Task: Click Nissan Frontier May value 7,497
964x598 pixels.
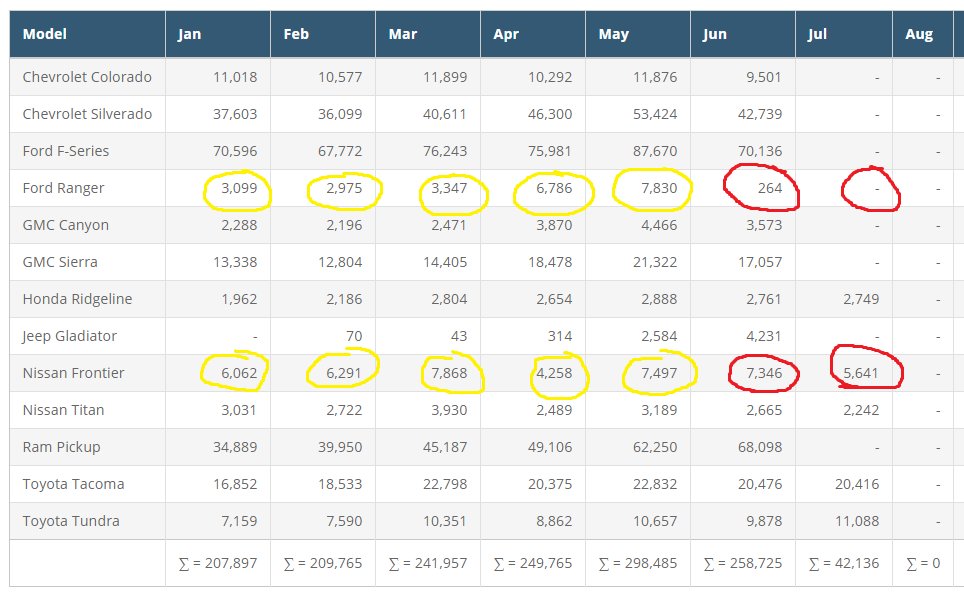Action: tap(659, 373)
